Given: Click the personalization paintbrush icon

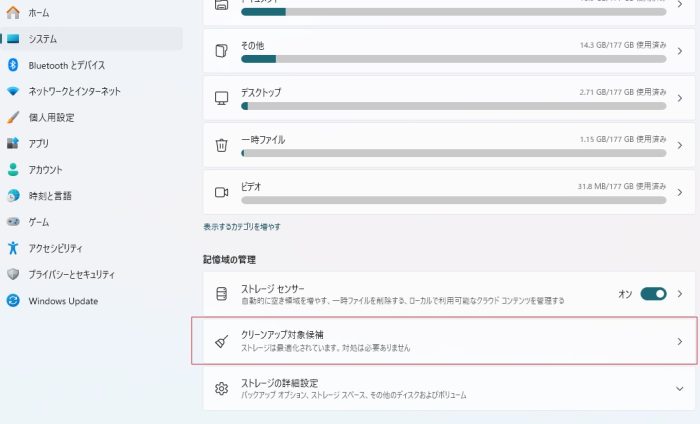Looking at the screenshot, I should coord(13,117).
